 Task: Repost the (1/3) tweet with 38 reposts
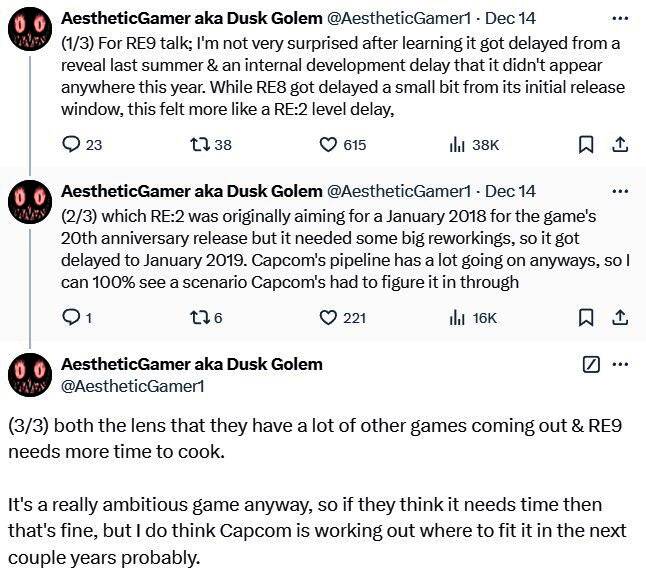[x=199, y=145]
